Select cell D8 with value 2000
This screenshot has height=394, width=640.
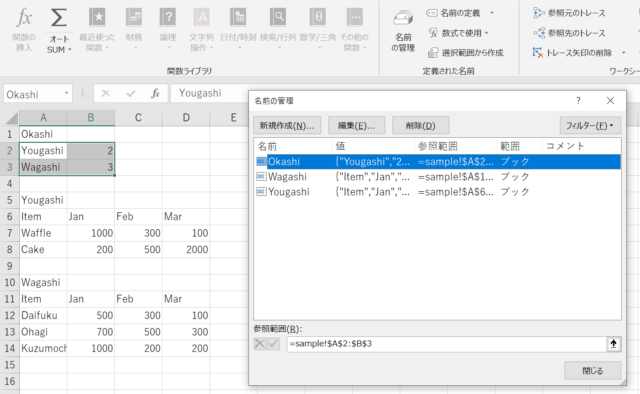pyautogui.click(x=186, y=249)
